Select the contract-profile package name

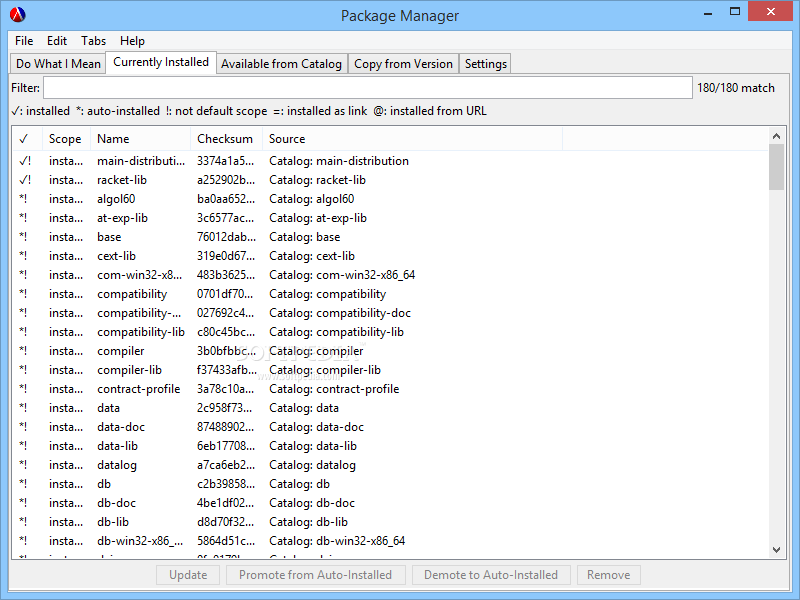point(139,389)
